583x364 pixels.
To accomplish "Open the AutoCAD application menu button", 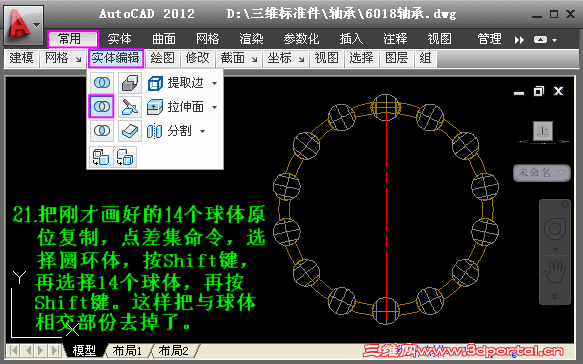I will (24, 25).
